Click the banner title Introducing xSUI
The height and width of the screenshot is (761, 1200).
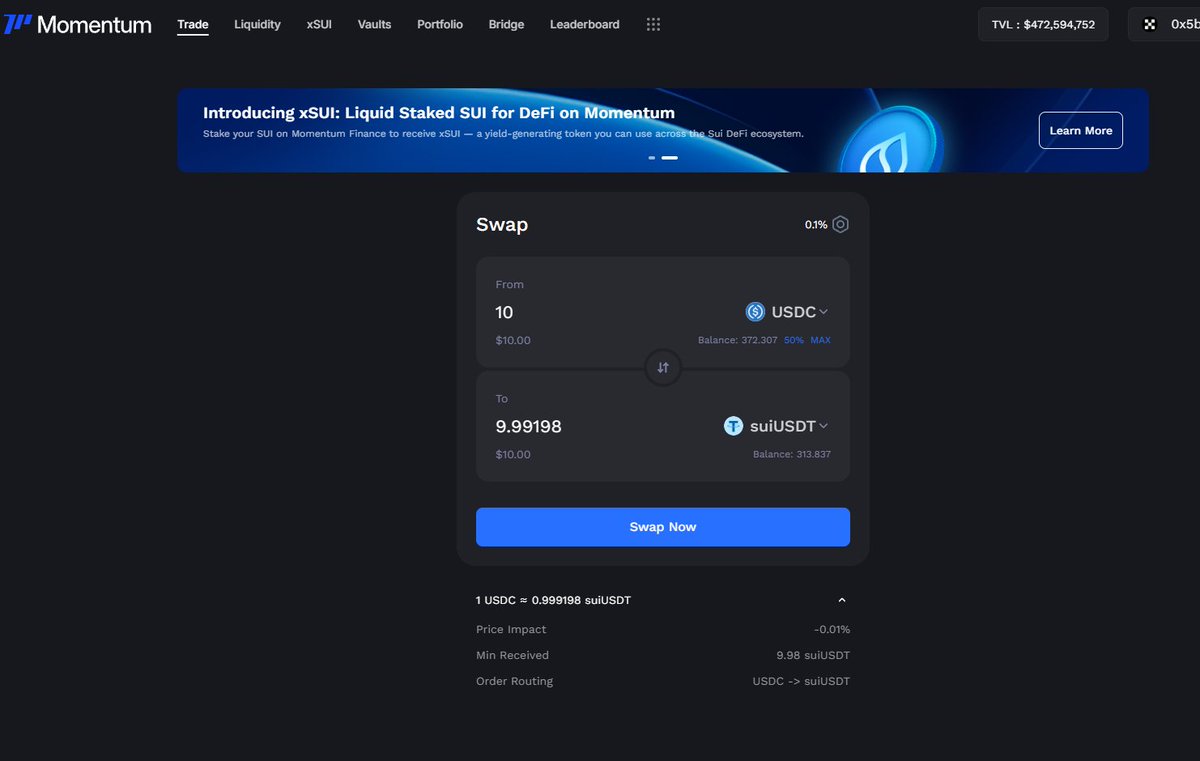439,113
